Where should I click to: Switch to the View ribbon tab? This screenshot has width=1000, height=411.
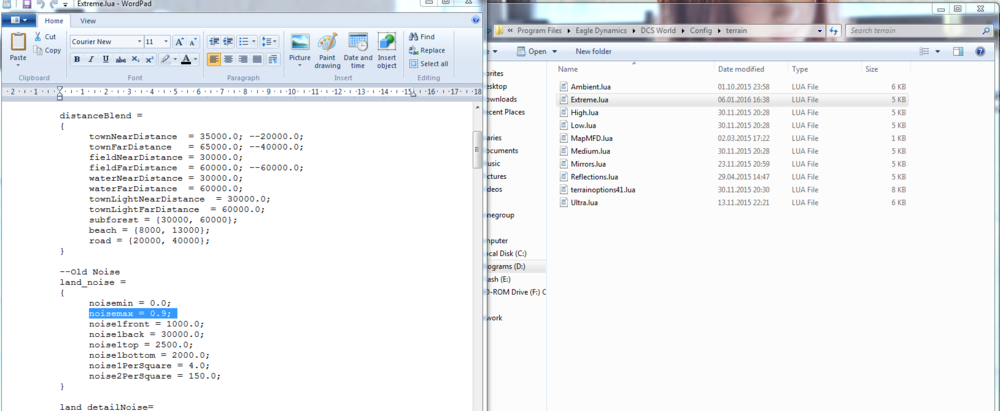click(x=88, y=20)
